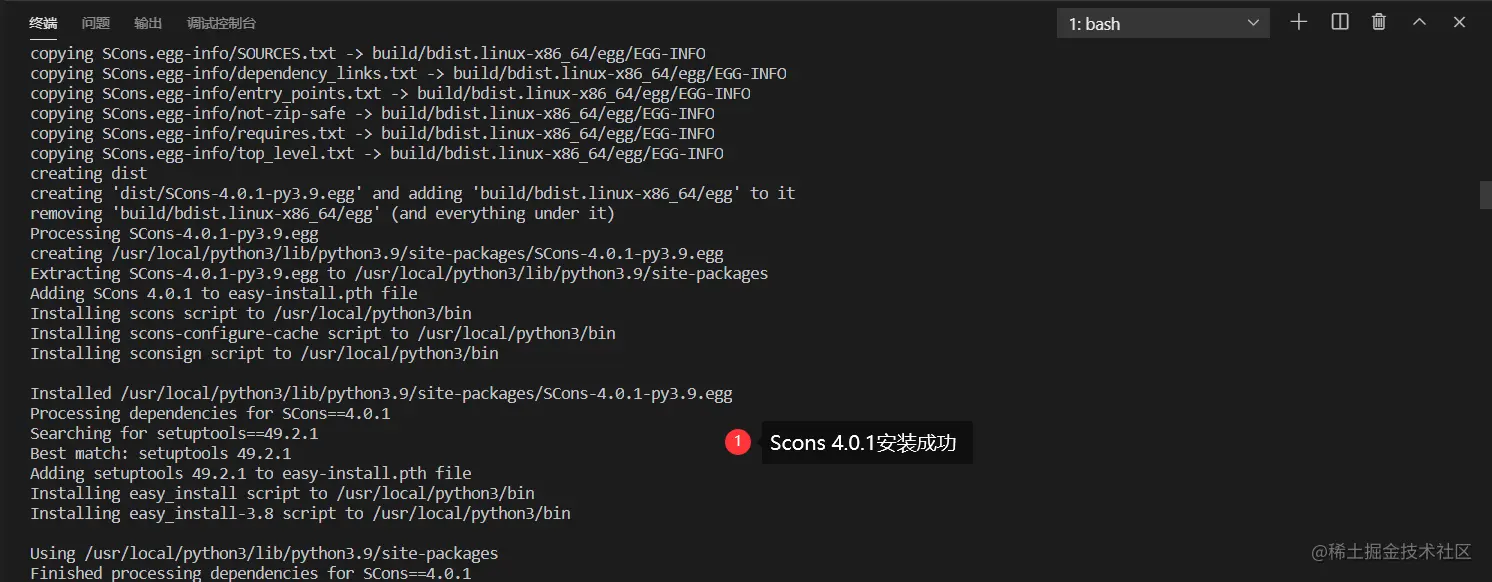Image resolution: width=1492 pixels, height=582 pixels.
Task: Switch to the 调试控制台 tab
Action: tap(221, 23)
